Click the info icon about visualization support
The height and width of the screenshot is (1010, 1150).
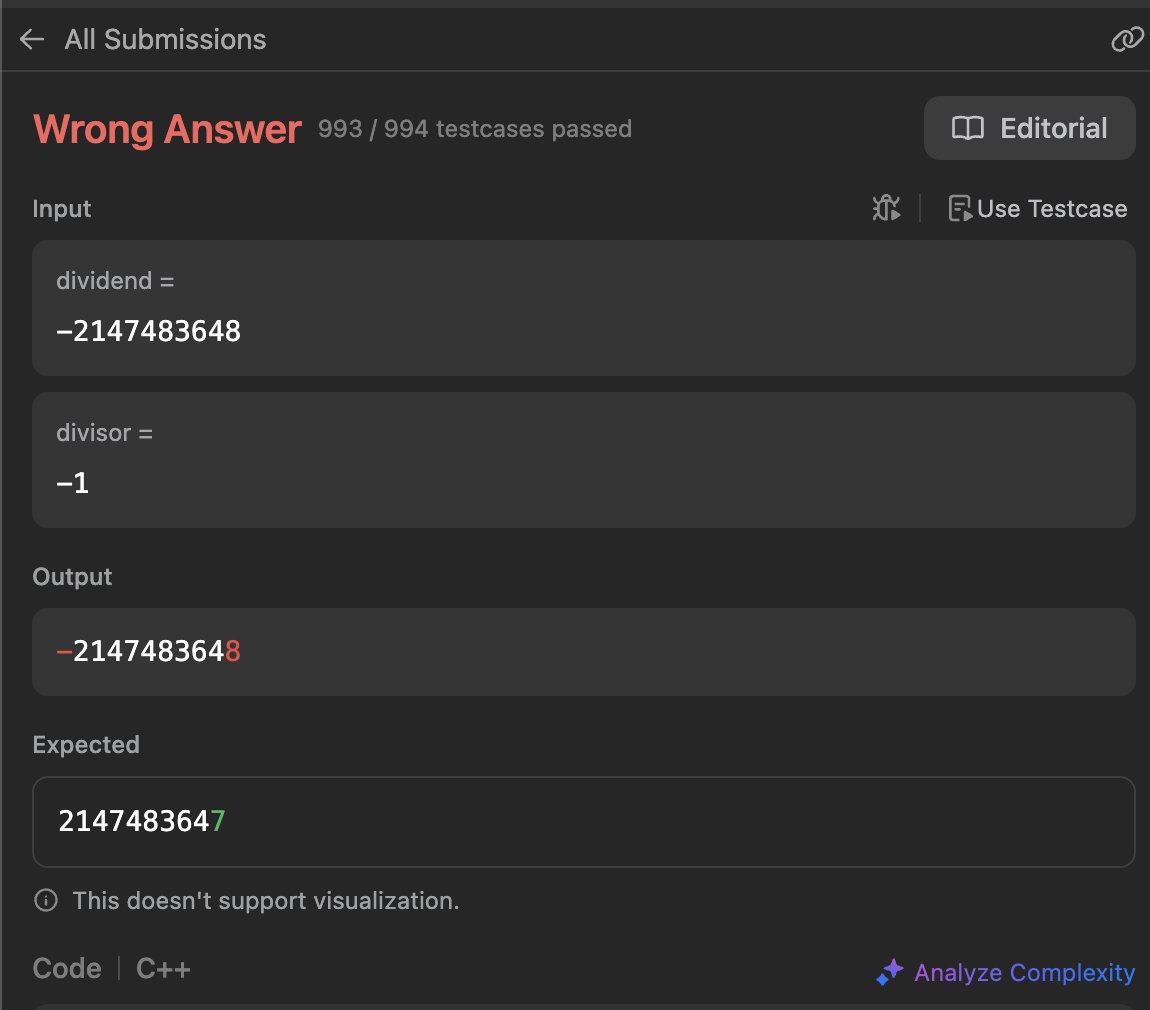45,900
